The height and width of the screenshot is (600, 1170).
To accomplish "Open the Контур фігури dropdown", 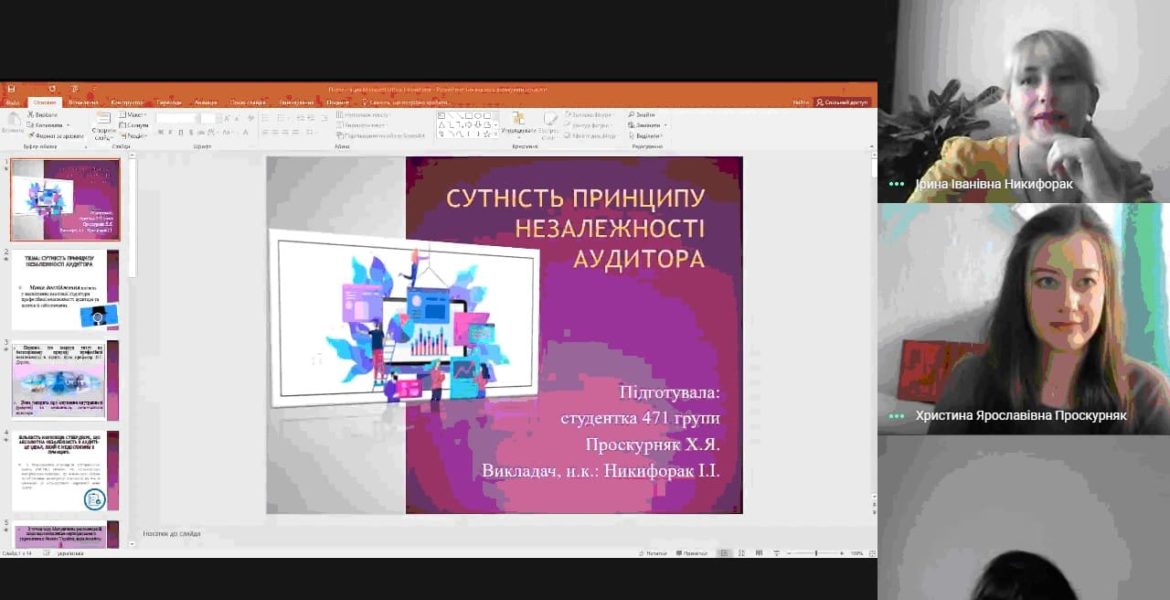I will (589, 125).
